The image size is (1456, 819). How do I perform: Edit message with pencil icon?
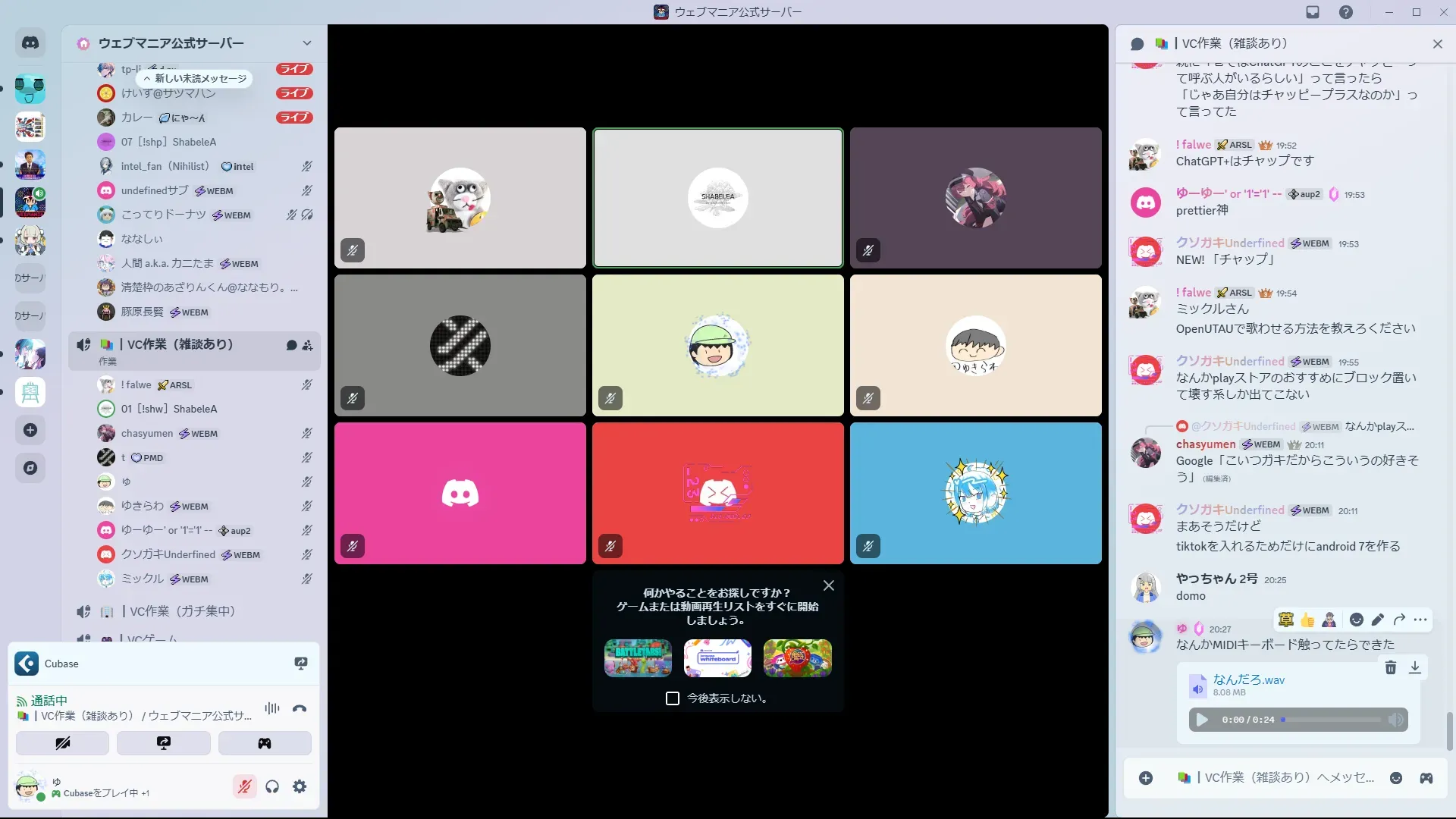point(1378,620)
